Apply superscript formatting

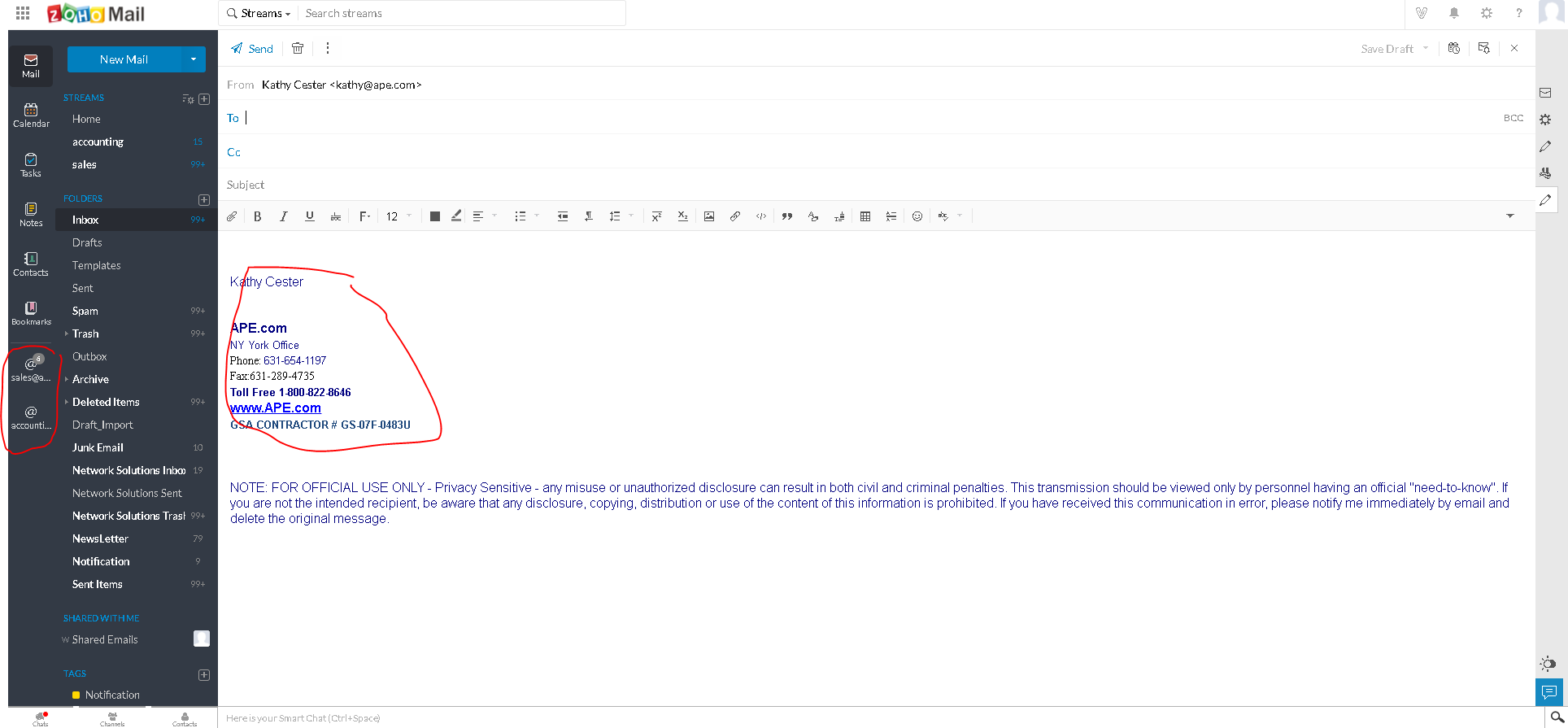[657, 216]
